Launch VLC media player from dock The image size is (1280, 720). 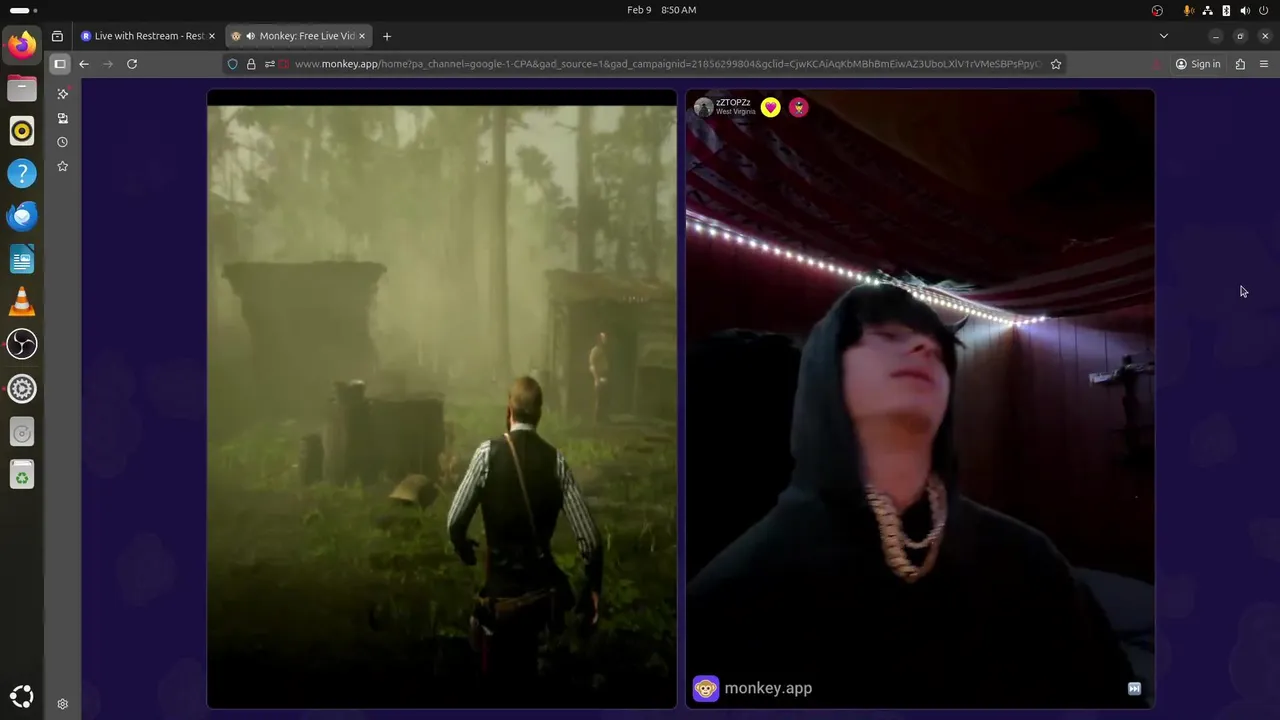tap(22, 302)
